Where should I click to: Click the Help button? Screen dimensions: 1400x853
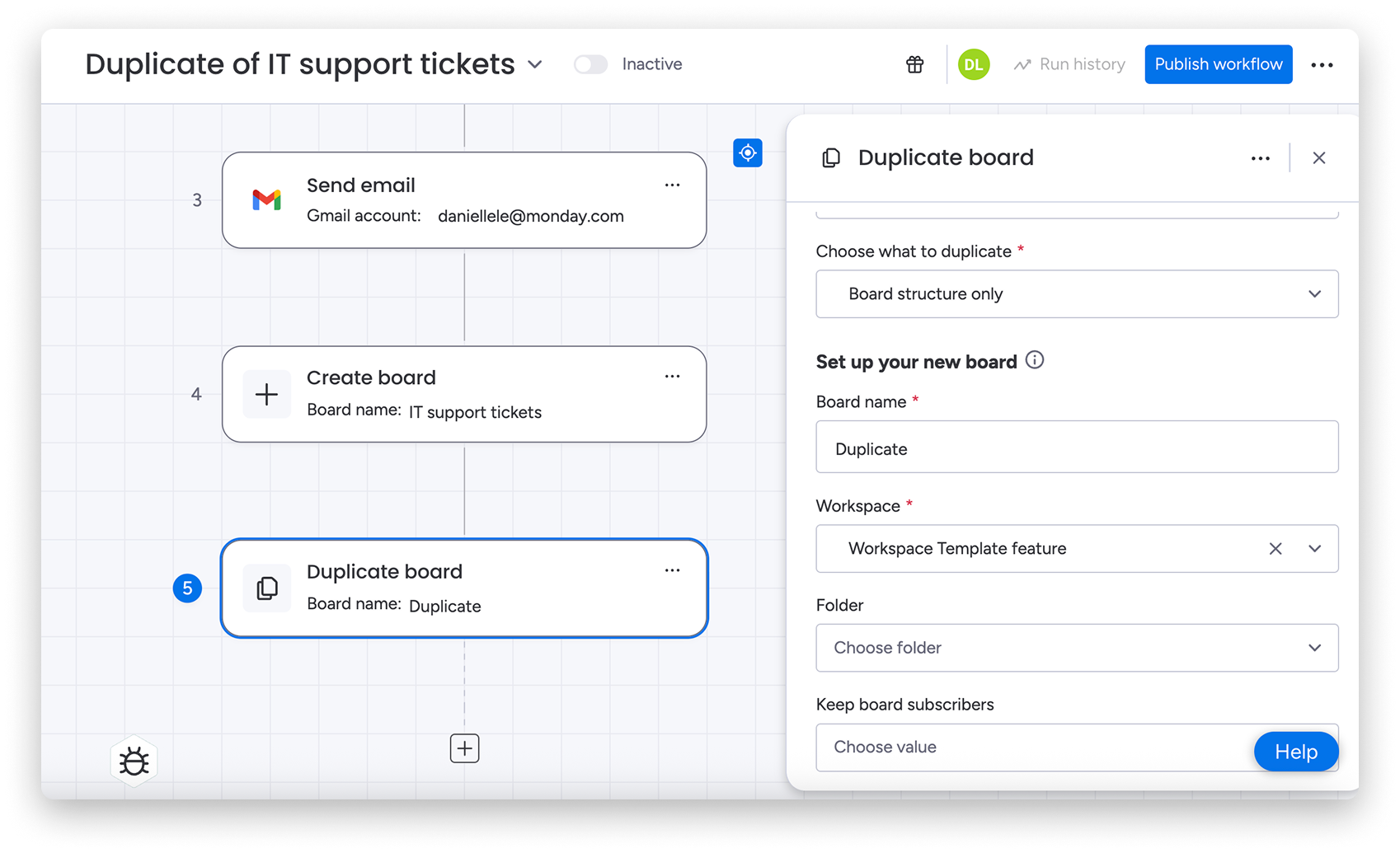1296,752
